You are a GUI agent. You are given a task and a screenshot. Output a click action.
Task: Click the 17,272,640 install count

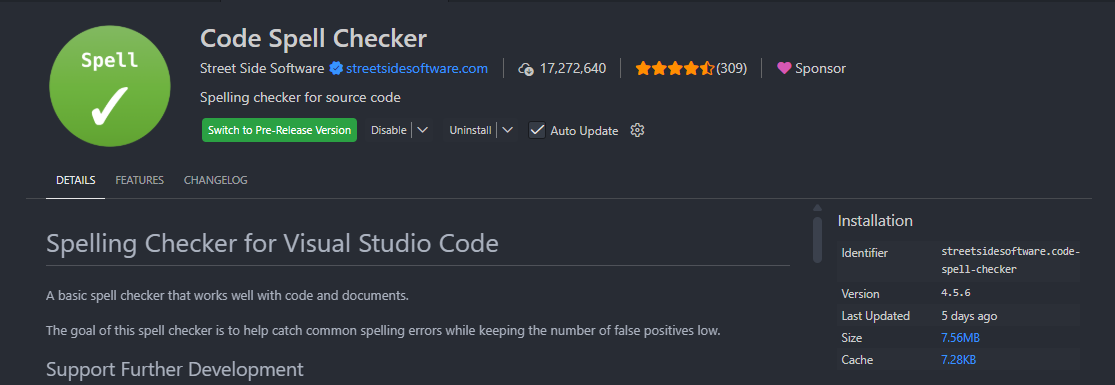tap(572, 69)
